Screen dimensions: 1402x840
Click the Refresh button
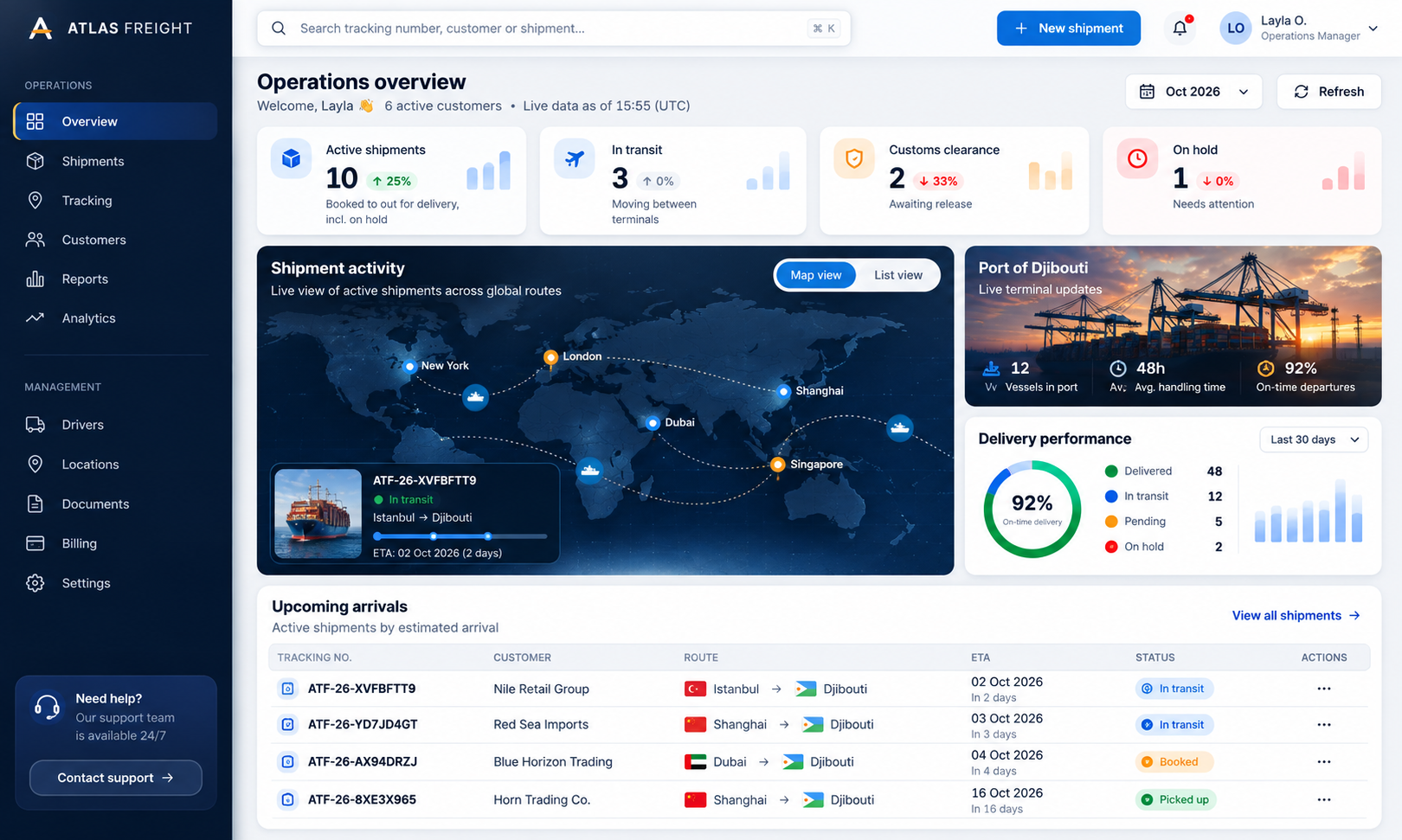(1328, 92)
